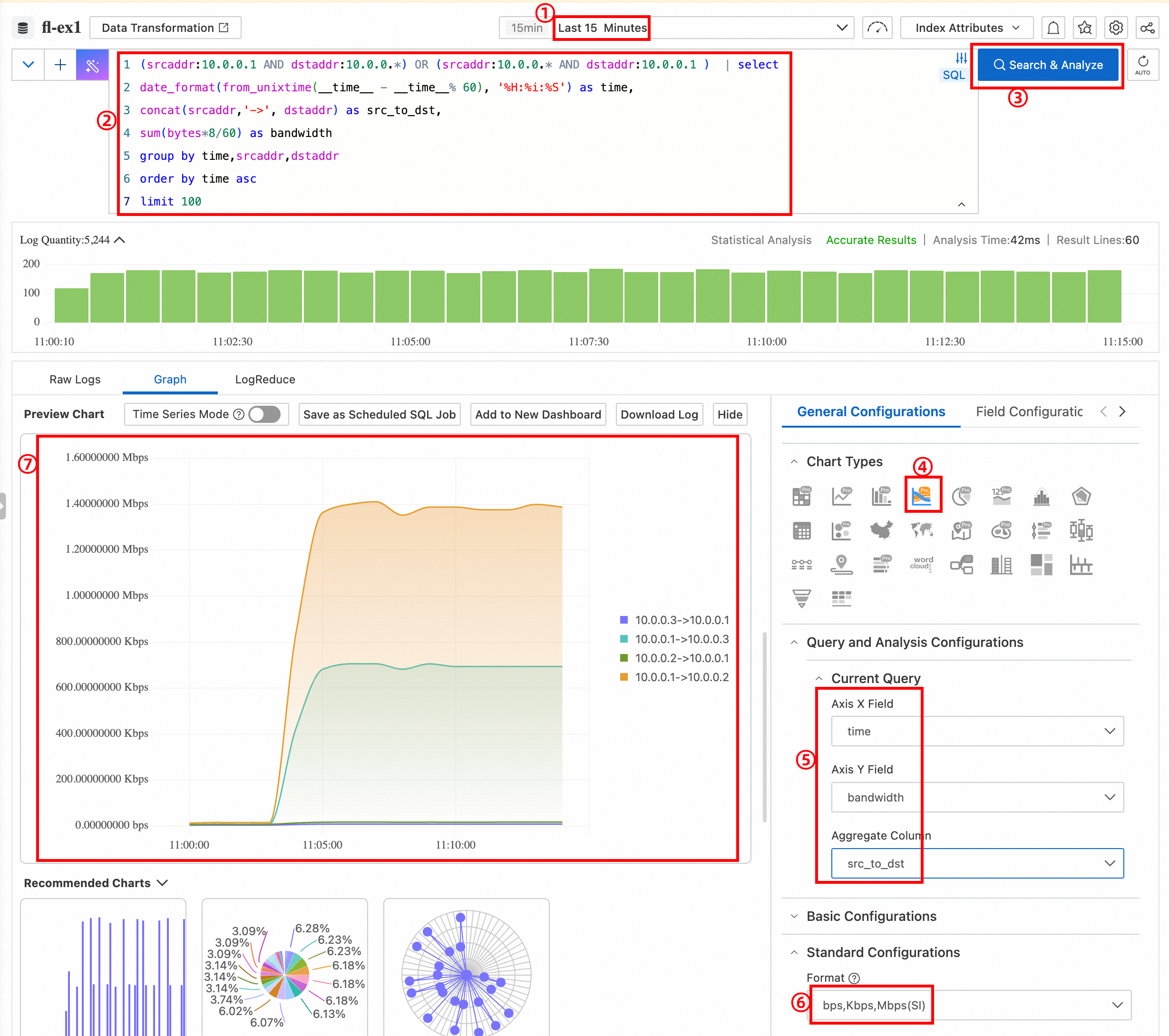Select the treemap chart type icon
This screenshot has height=1036, width=1169.
(x=1041, y=564)
